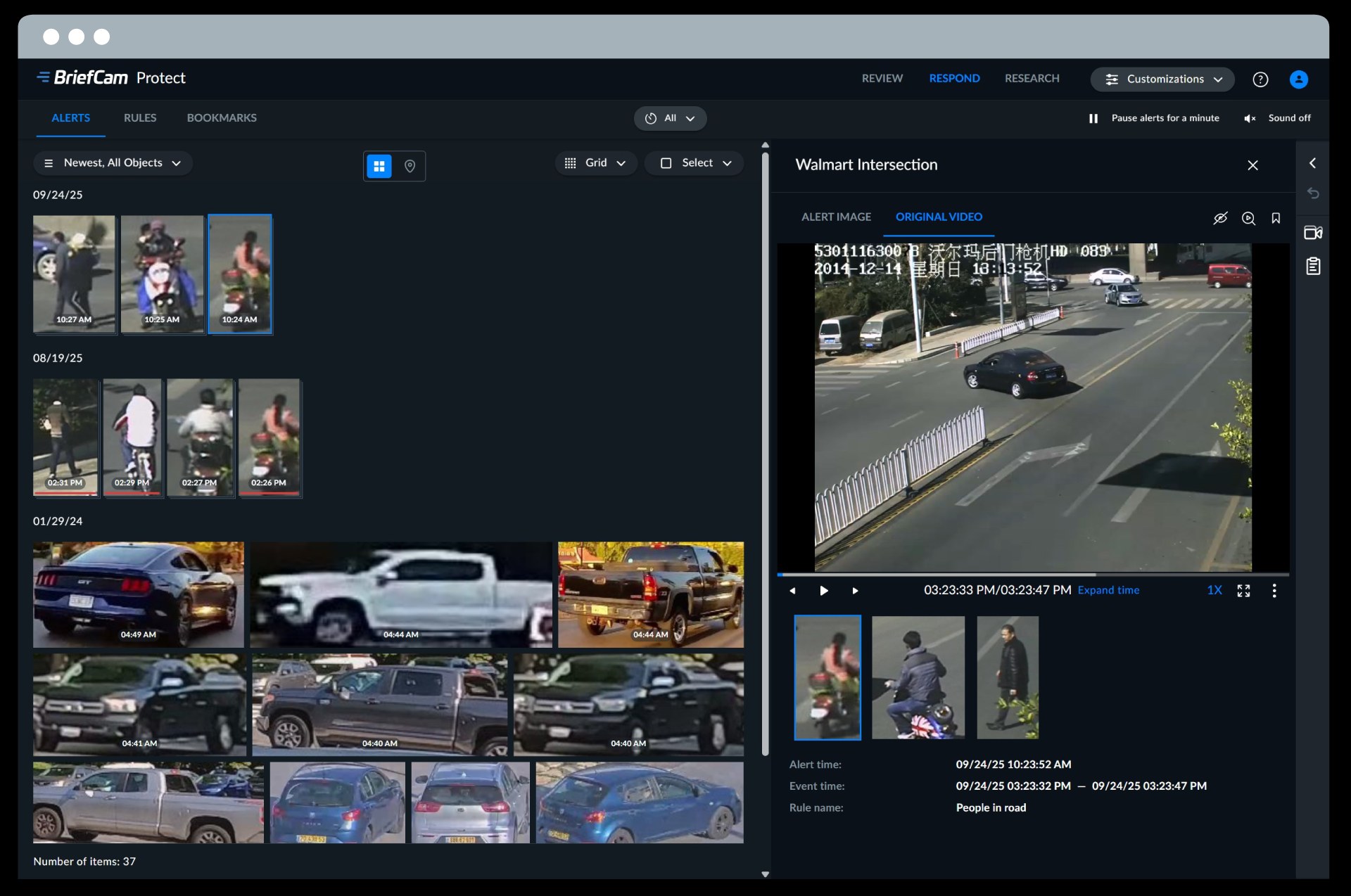This screenshot has height=896, width=1351.
Task: Toggle the hide overlay eye icon
Action: [1220, 218]
